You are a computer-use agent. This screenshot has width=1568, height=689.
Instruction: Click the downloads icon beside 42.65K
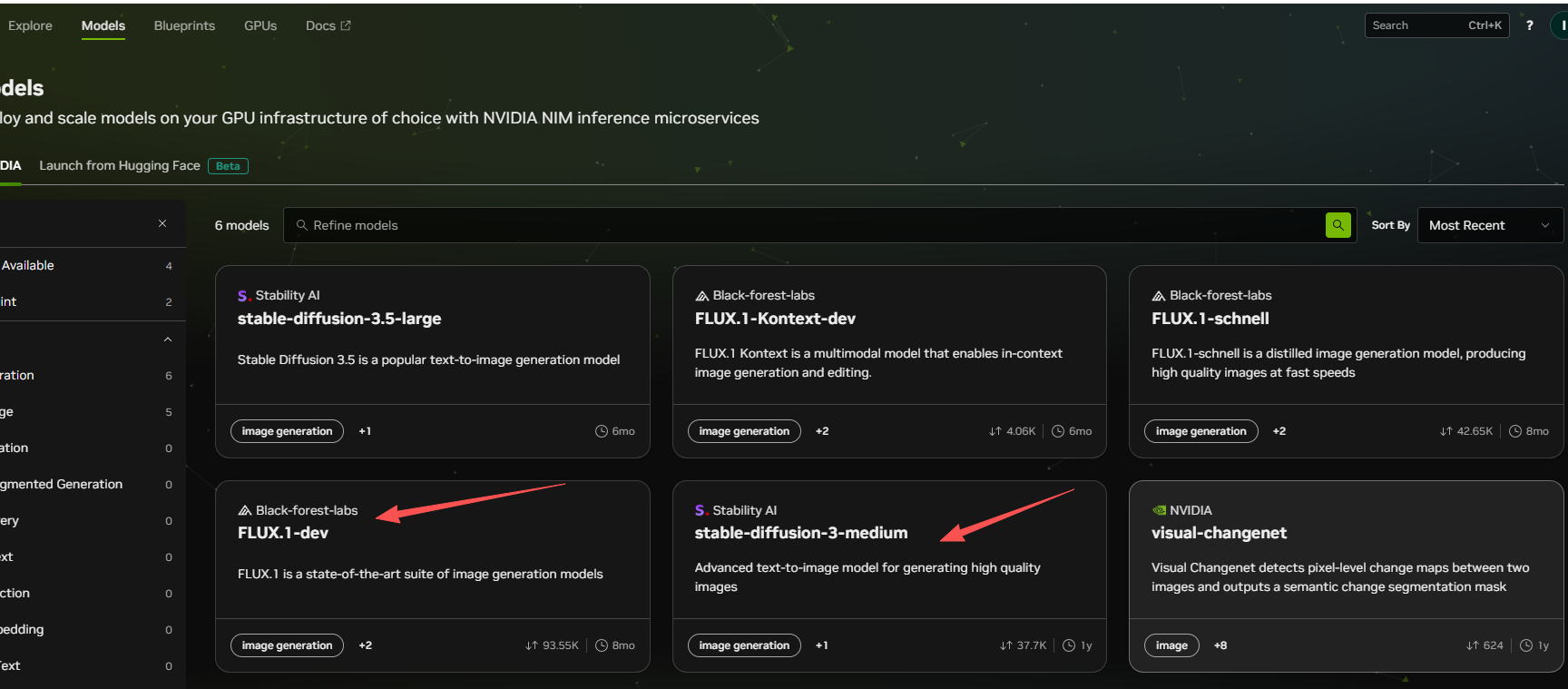(1445, 431)
